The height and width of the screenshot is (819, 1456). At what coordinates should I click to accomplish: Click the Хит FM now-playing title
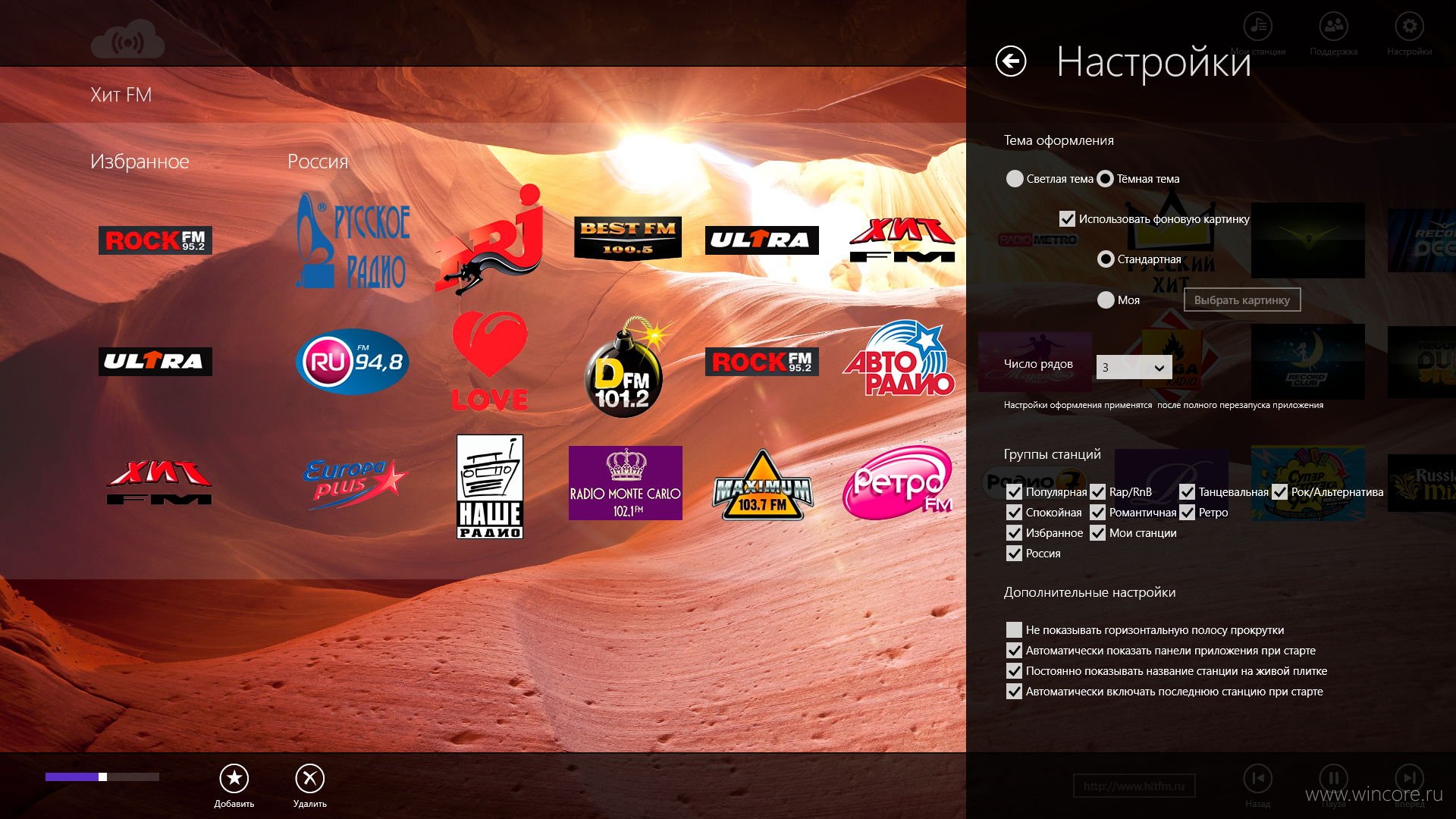tap(121, 95)
